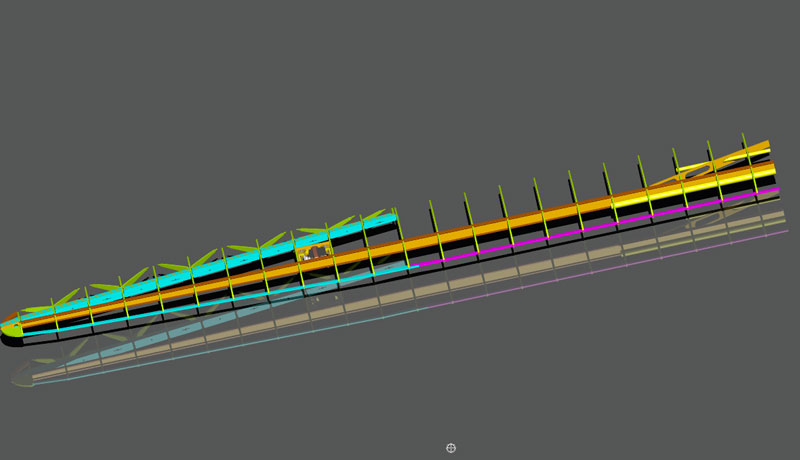Select the green rounded nose at left tip
The image size is (800, 460).
[11, 329]
